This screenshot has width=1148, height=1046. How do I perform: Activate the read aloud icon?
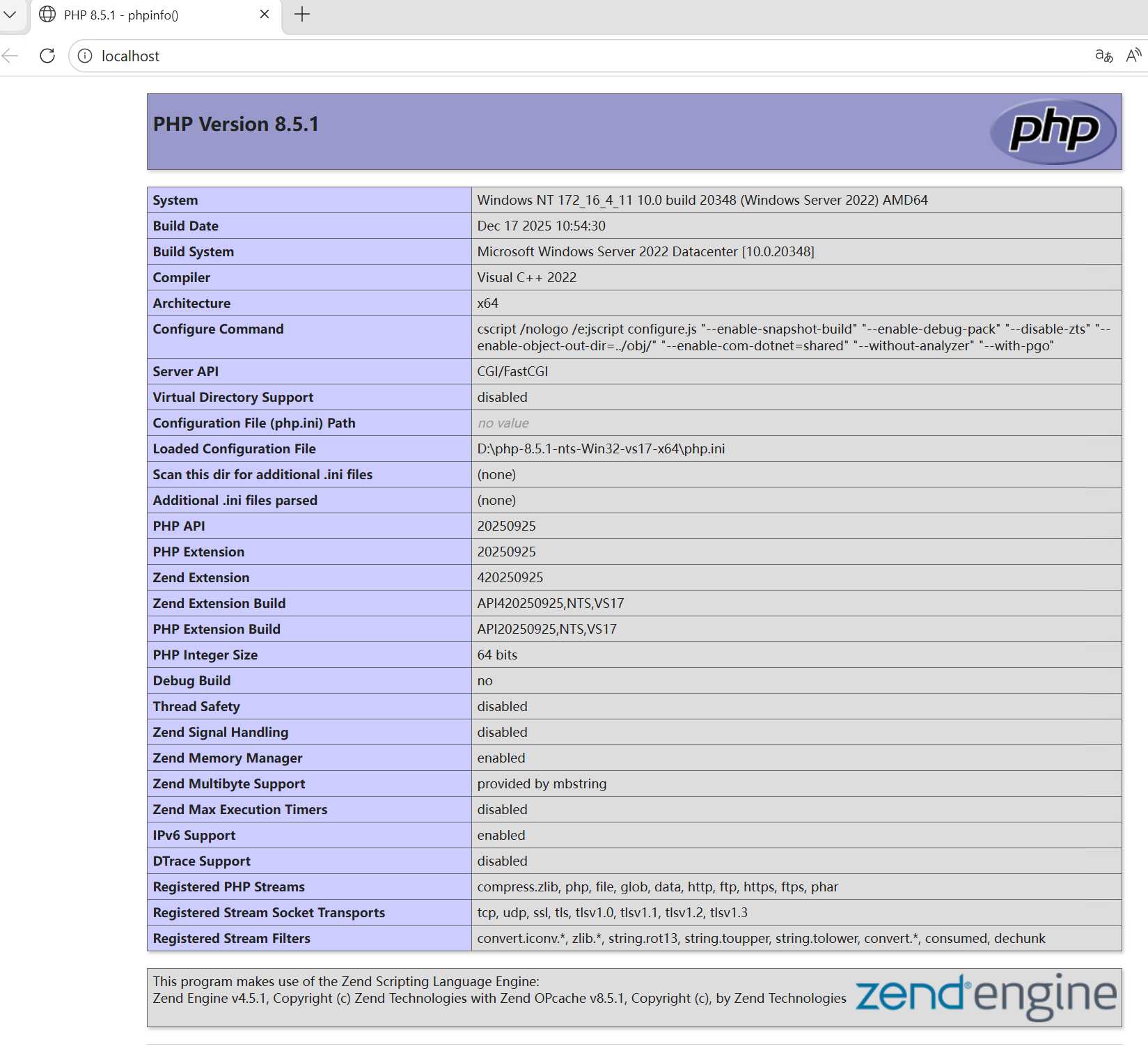coord(1134,56)
